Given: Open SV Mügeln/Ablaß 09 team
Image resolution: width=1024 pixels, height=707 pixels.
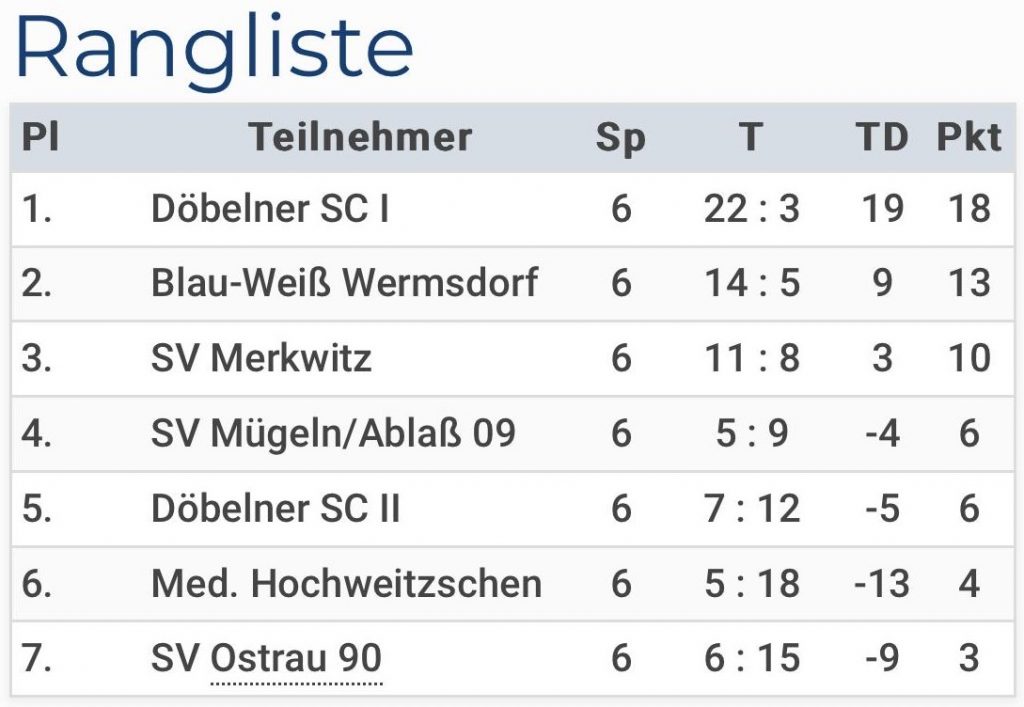Looking at the screenshot, I should pyautogui.click(x=333, y=433).
